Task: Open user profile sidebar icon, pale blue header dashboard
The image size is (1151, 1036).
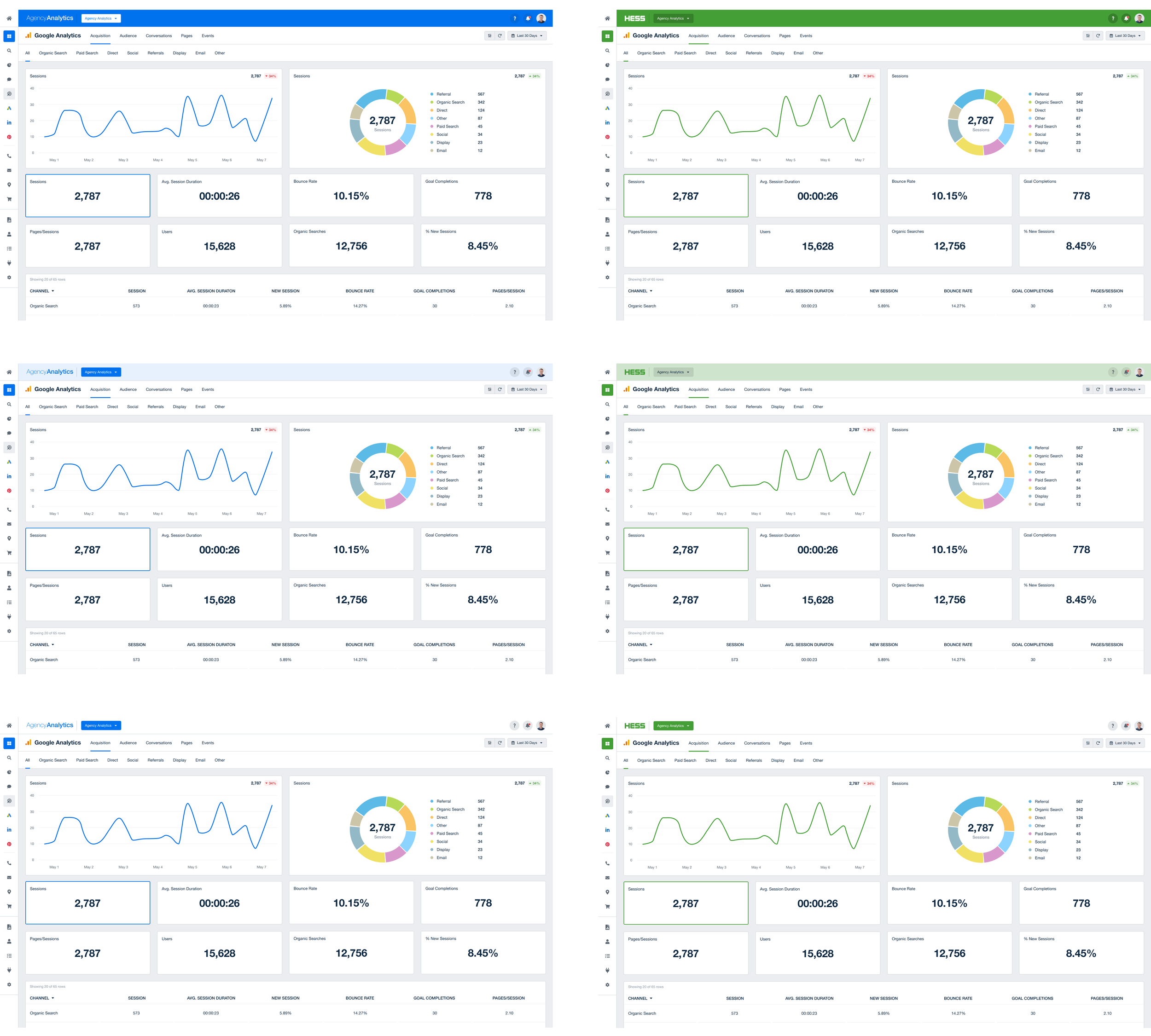Action: (x=9, y=588)
